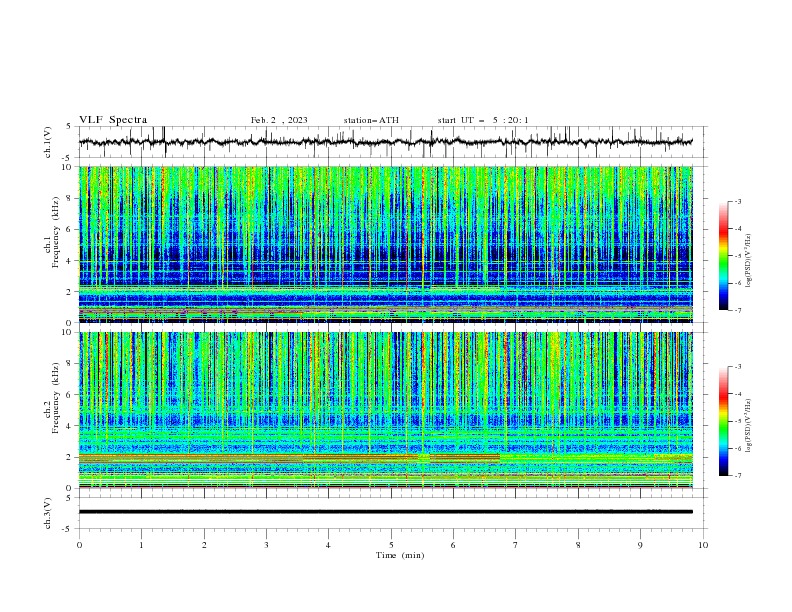Click the "9" tick on the Time axis

coord(640,545)
